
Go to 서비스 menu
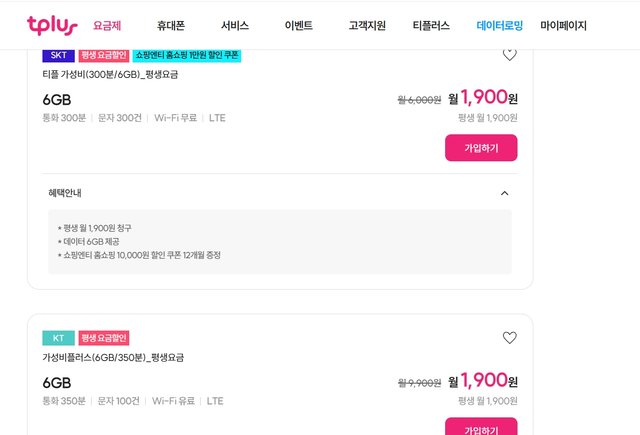click(x=235, y=26)
